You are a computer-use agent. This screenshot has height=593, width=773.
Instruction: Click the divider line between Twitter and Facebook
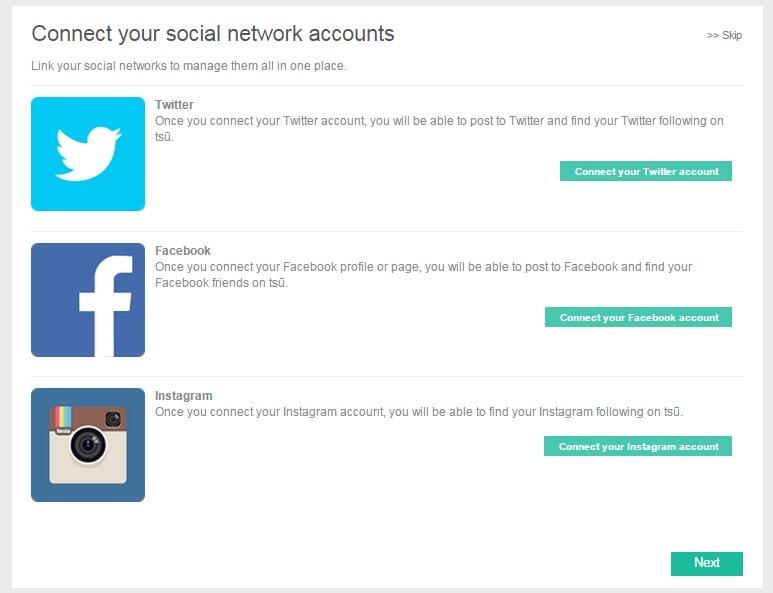[387, 231]
